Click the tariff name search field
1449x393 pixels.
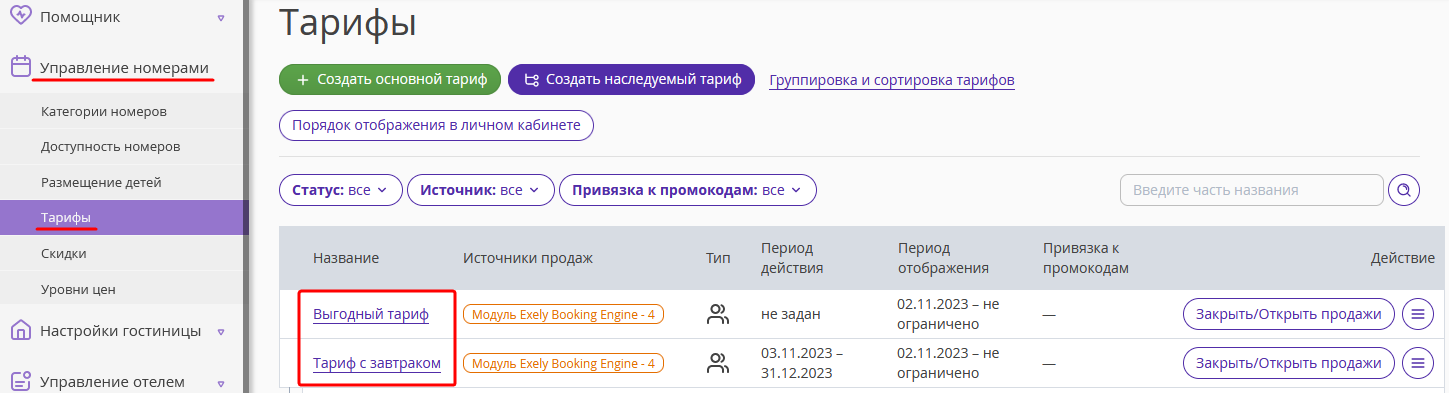[x=1252, y=190]
